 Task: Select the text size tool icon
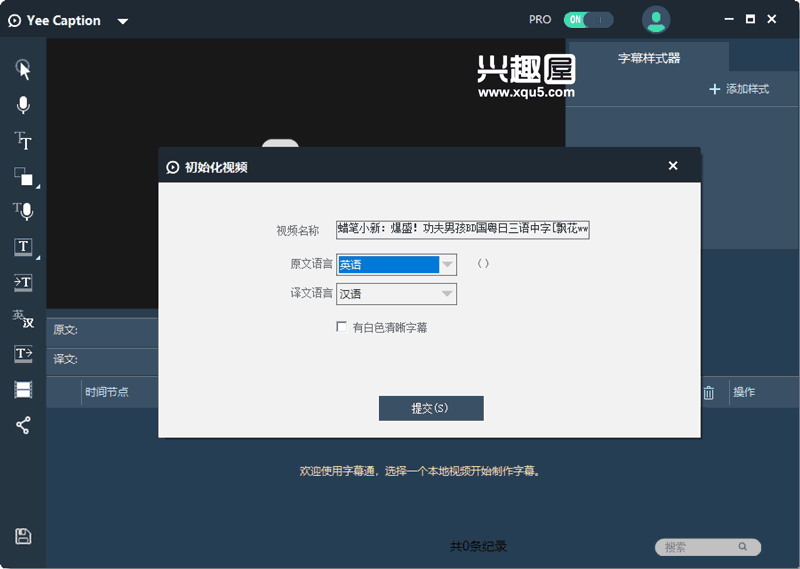[x=23, y=141]
